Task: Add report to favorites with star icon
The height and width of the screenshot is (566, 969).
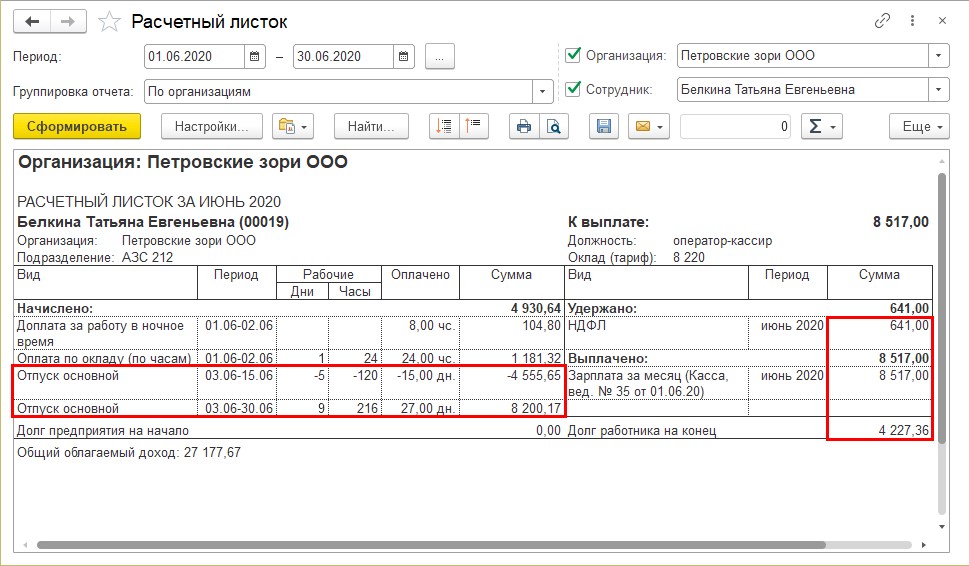Action: [109, 22]
